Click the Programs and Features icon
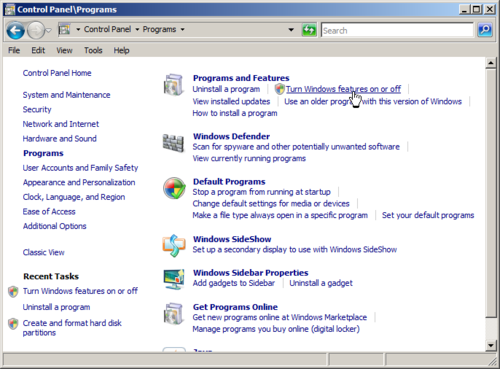The height and width of the screenshot is (369, 500). coord(173,84)
